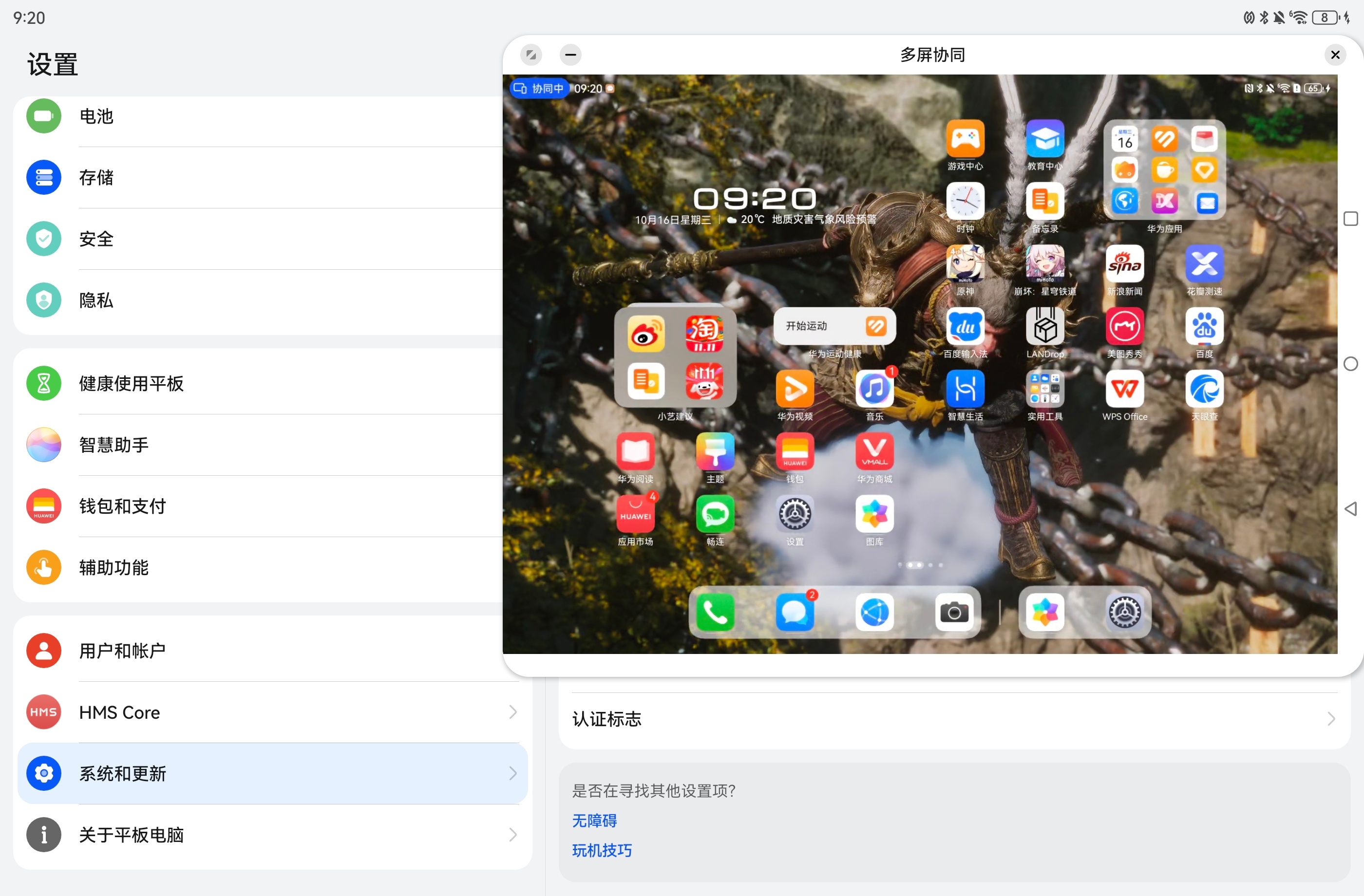Open 百度输入法 app icon
The height and width of the screenshot is (896, 1364).
[x=965, y=326]
